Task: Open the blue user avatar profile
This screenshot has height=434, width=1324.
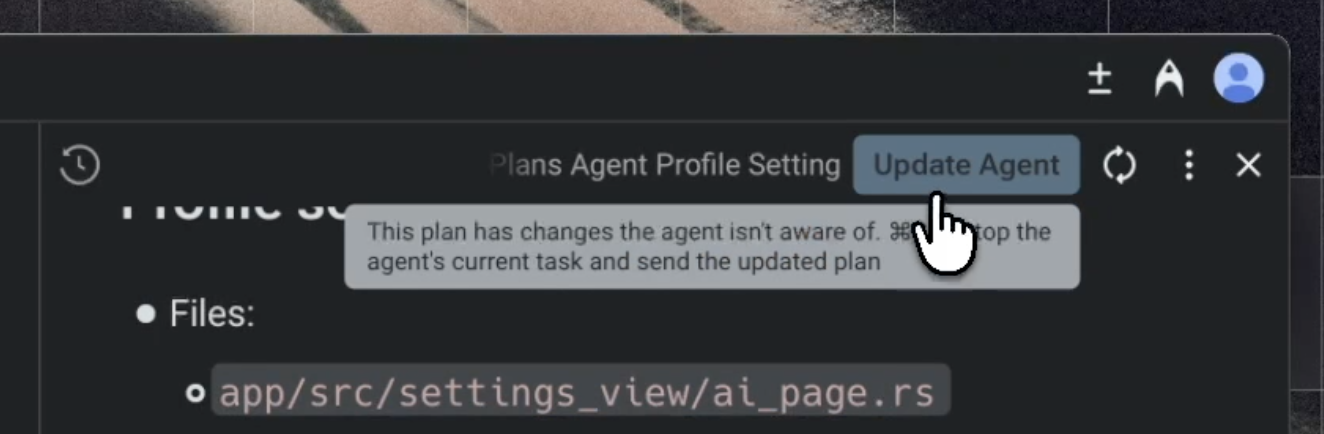Action: (1238, 78)
